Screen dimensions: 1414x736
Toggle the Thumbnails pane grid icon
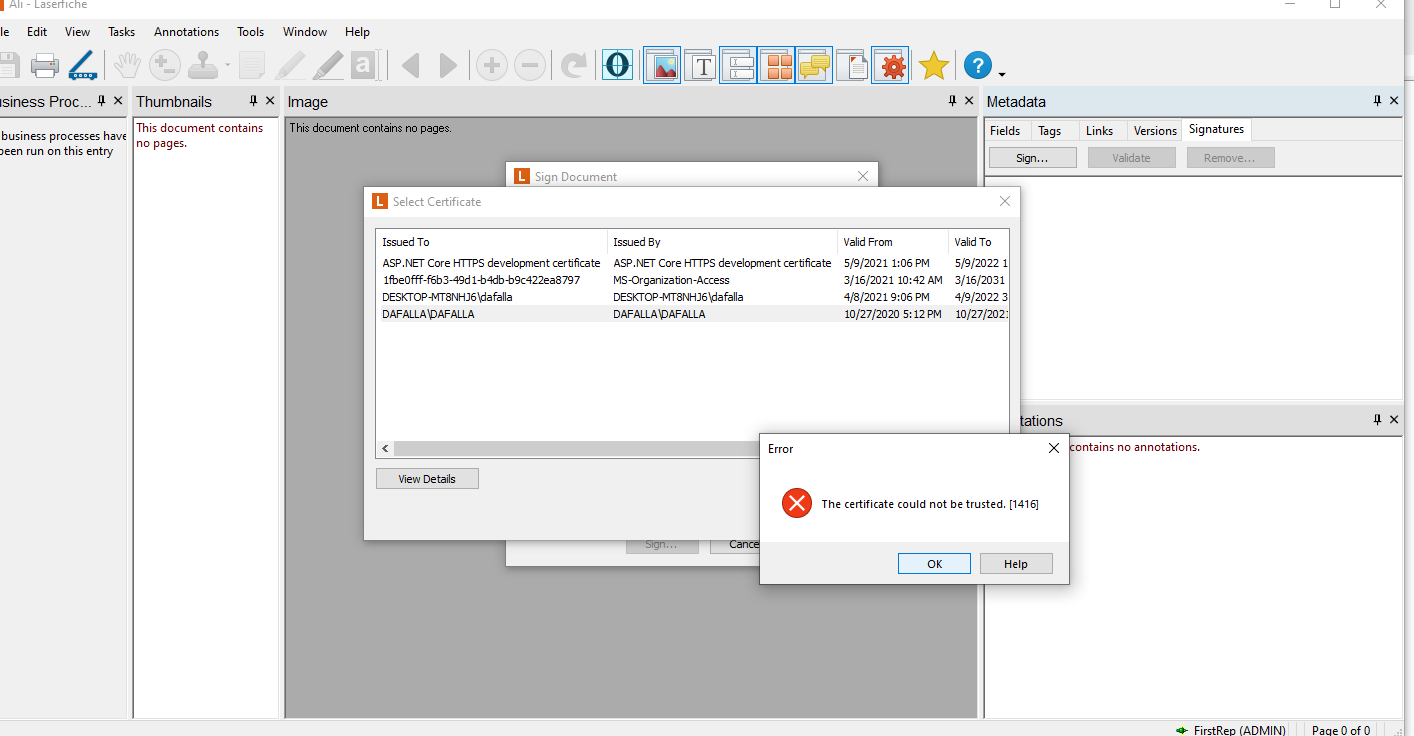click(776, 66)
